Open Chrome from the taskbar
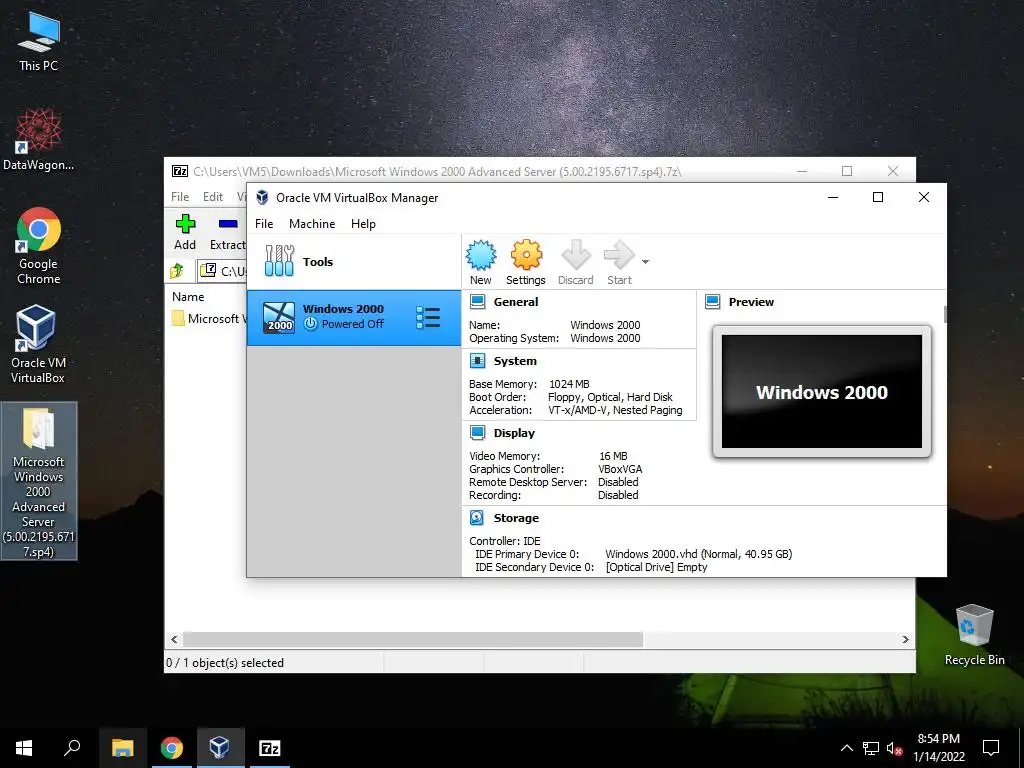The height and width of the screenshot is (768, 1024). (172, 748)
